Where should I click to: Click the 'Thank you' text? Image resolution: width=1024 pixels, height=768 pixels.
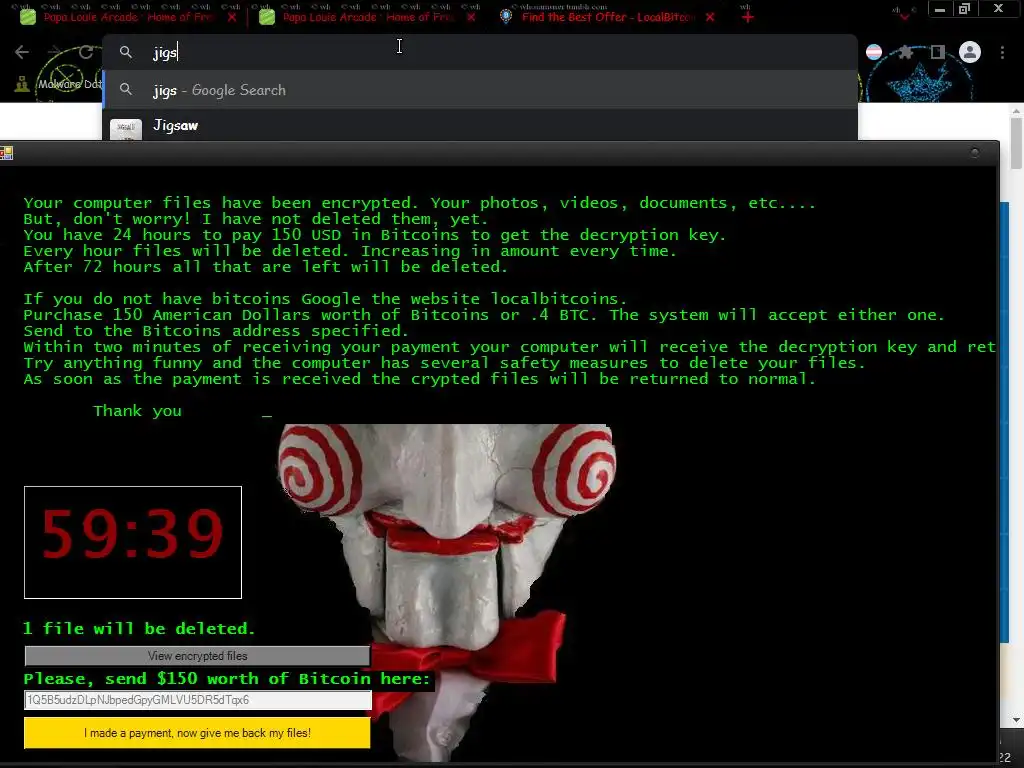tap(137, 411)
